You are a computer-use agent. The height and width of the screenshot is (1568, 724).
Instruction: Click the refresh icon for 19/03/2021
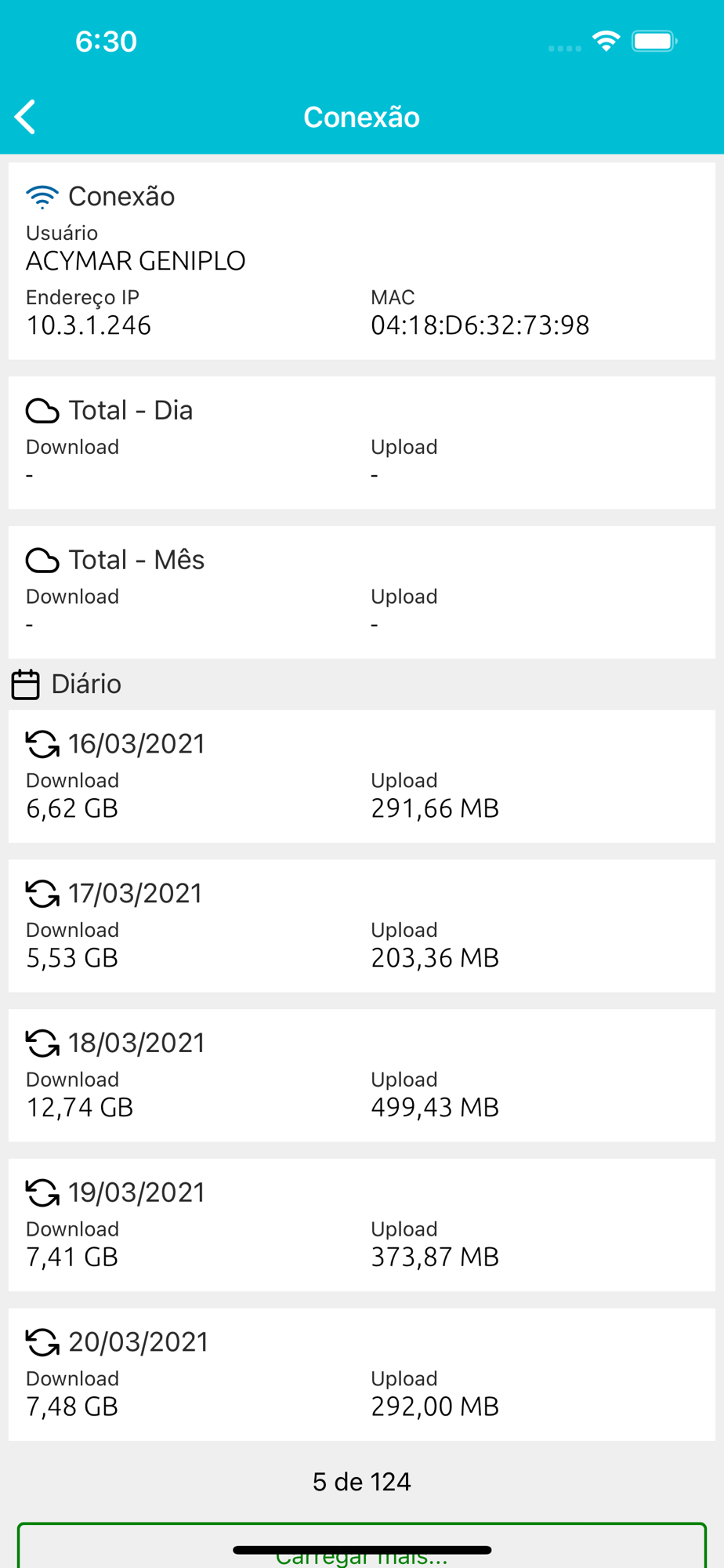click(42, 1193)
